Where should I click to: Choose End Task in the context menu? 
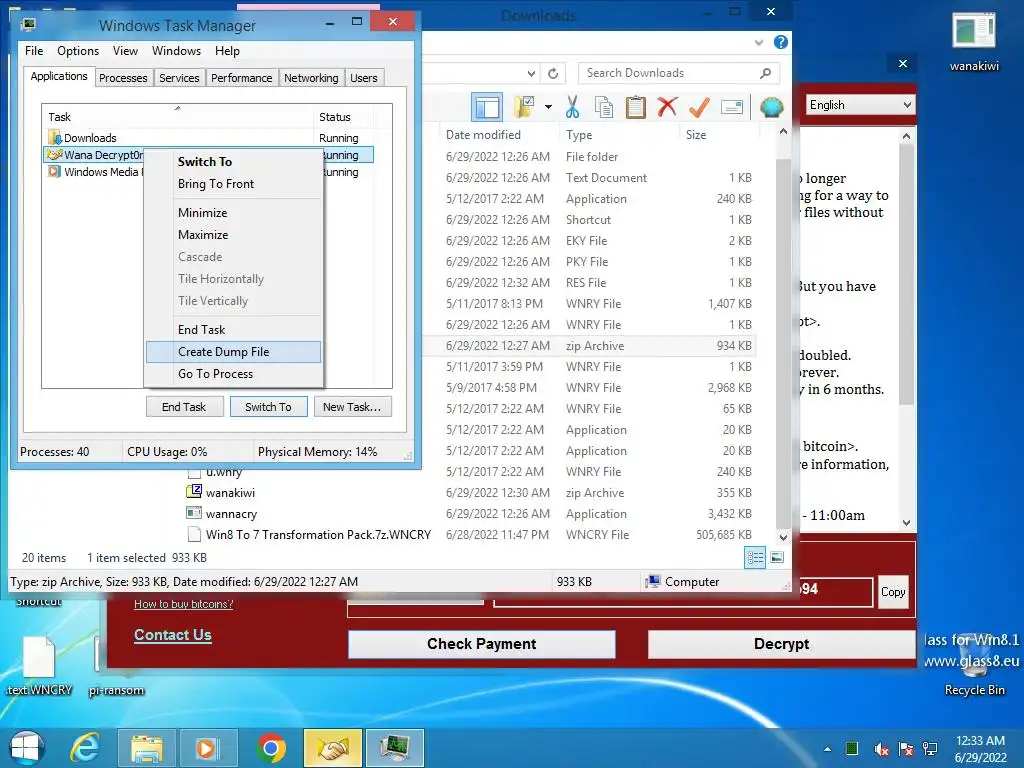(x=233, y=329)
